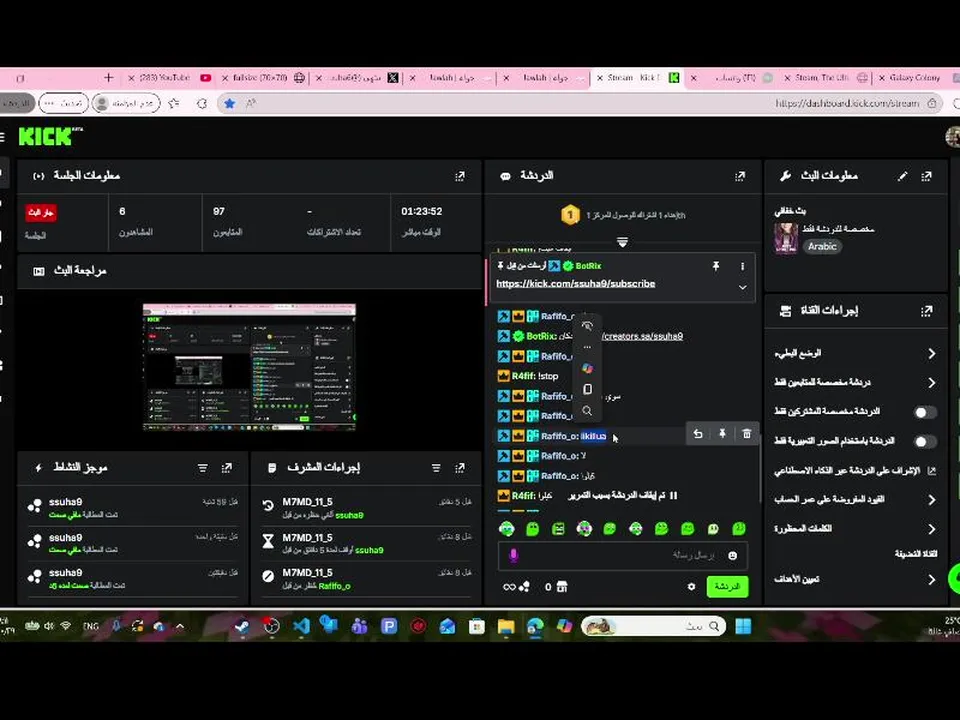Switch to the Stream Kick browser tab
Image resolution: width=960 pixels, height=720 pixels.
tap(639, 78)
